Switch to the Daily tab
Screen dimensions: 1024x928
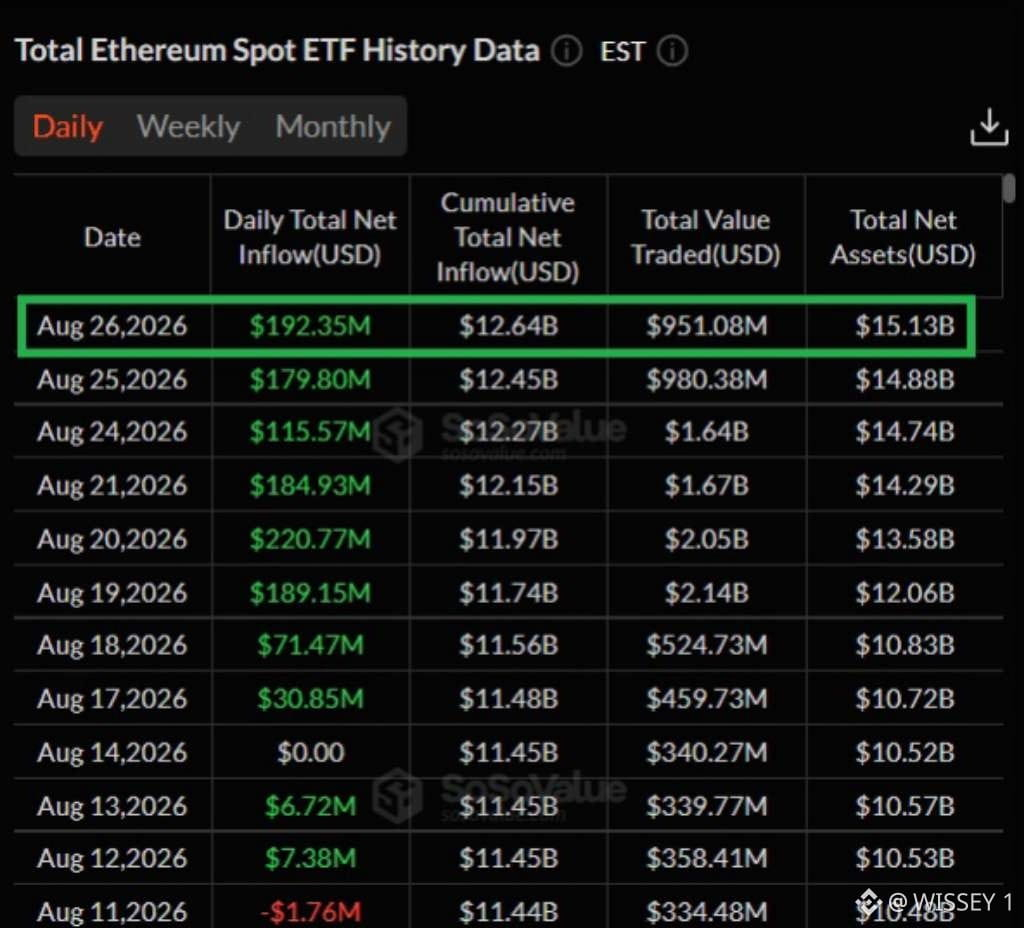pos(68,126)
